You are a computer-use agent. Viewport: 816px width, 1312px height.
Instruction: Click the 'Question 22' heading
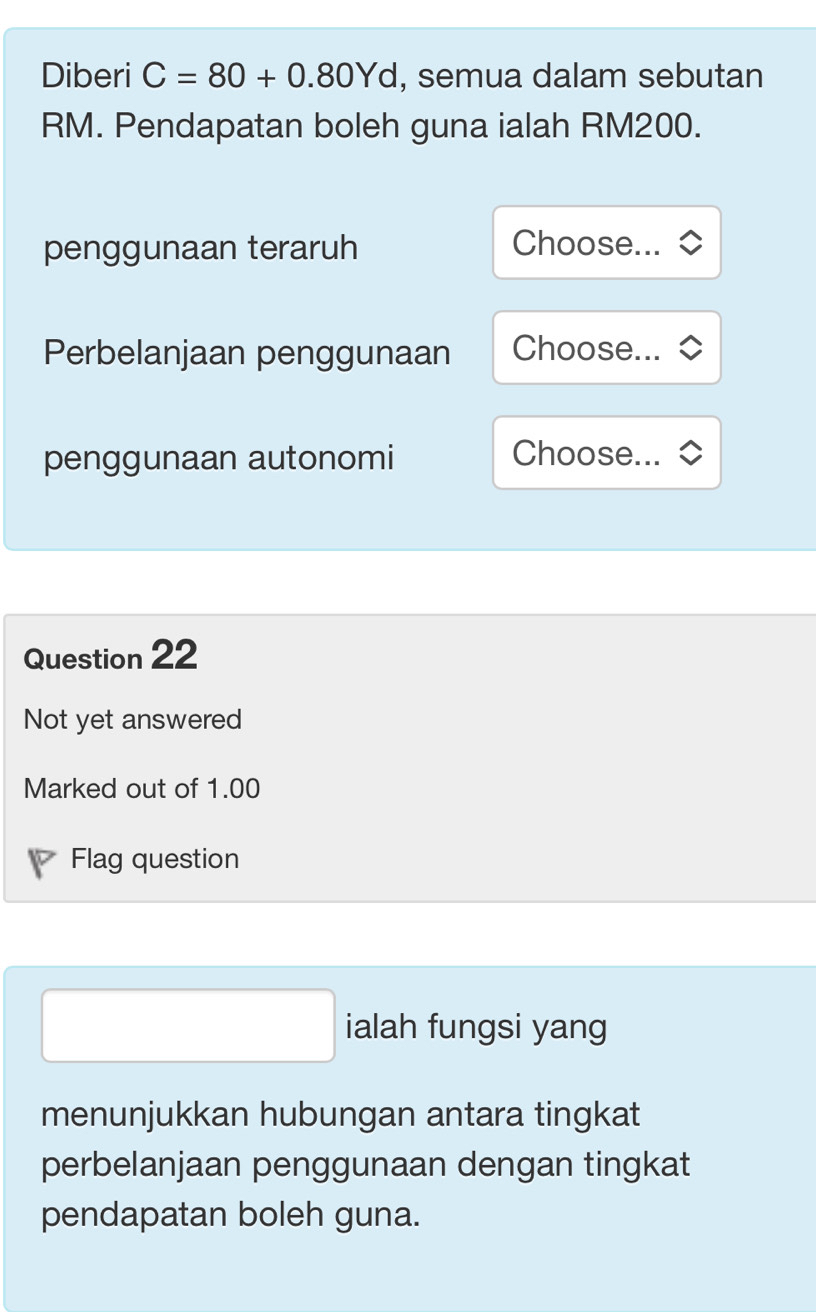tap(111, 656)
